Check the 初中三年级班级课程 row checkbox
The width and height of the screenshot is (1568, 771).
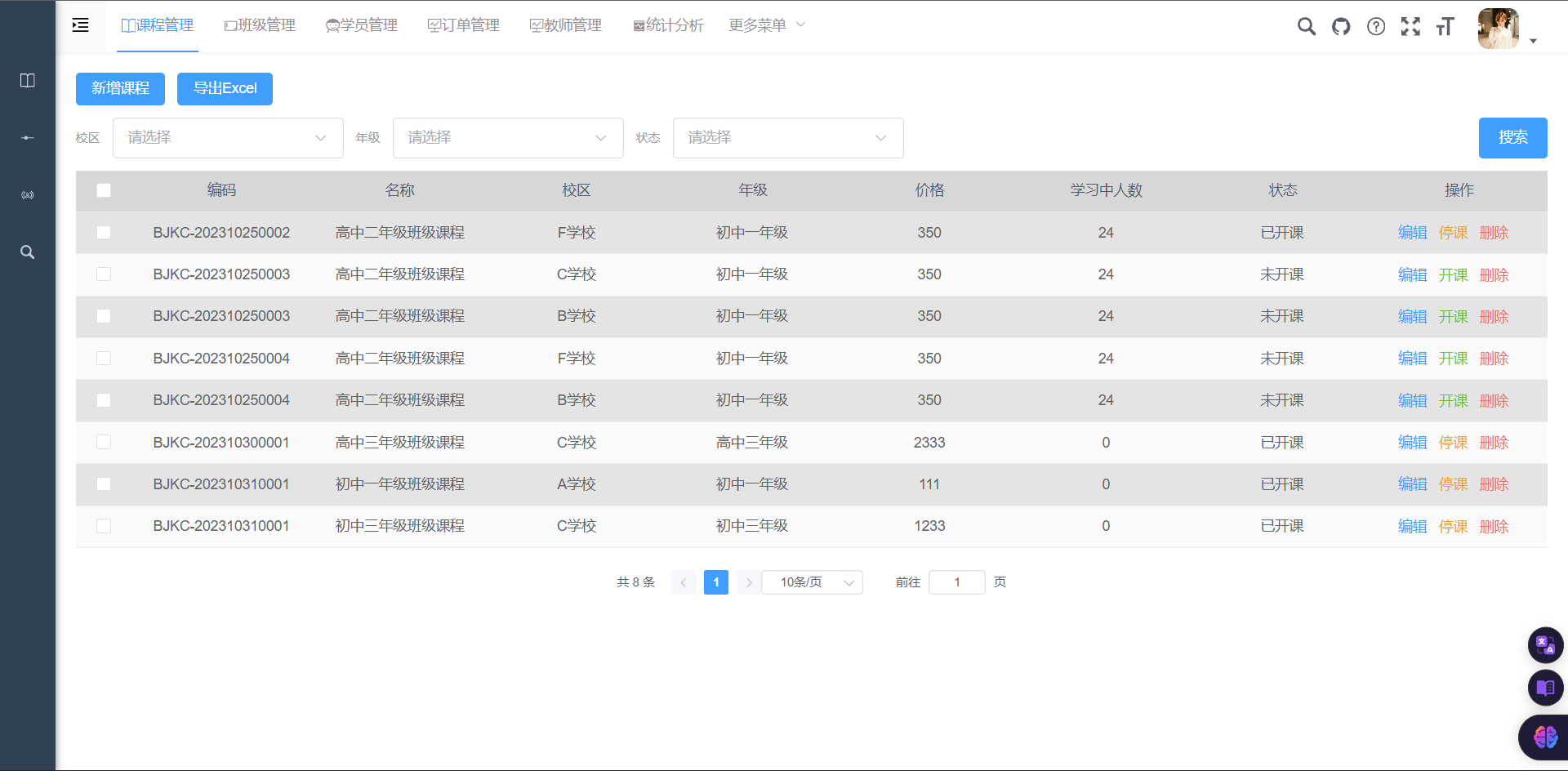coord(104,526)
